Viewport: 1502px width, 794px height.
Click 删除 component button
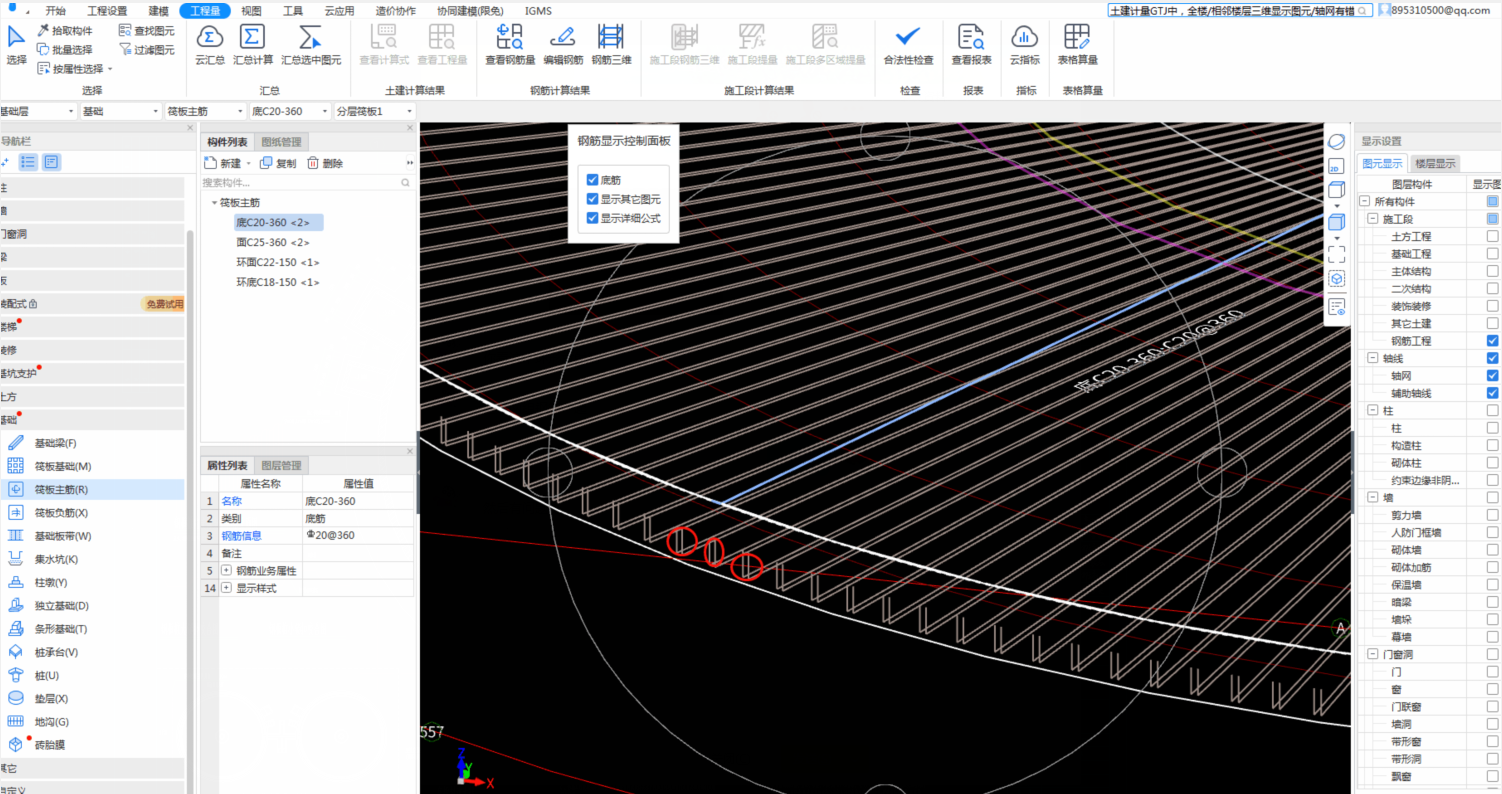tap(325, 163)
